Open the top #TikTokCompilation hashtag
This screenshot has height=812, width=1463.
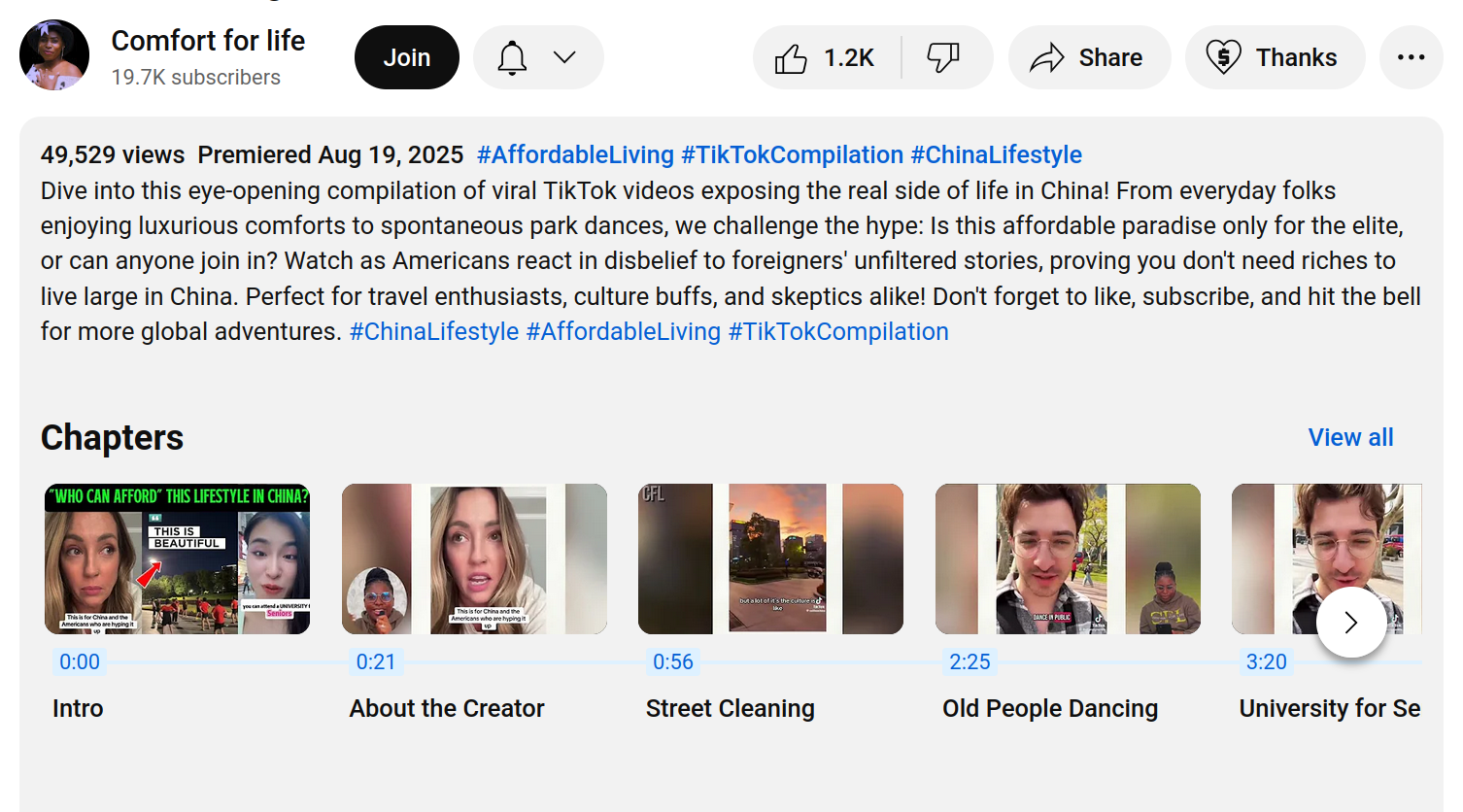792,154
